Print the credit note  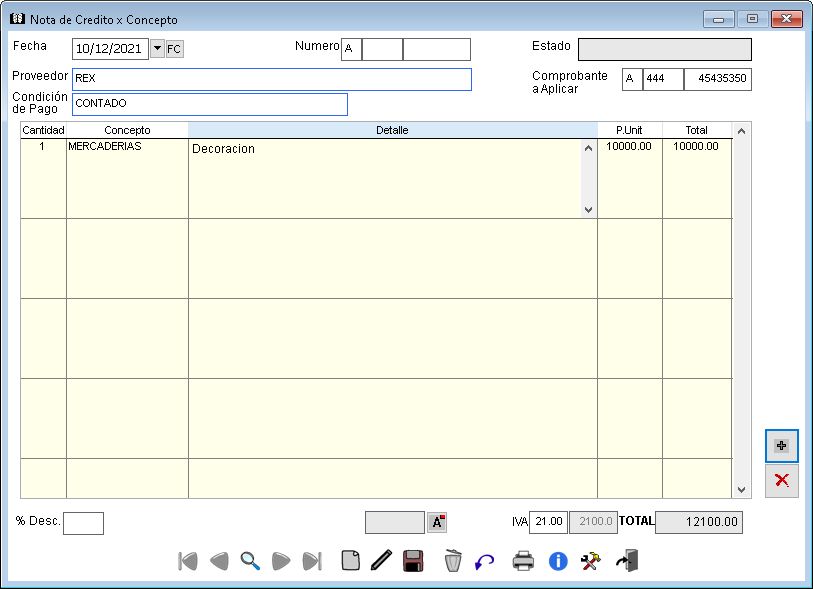523,561
